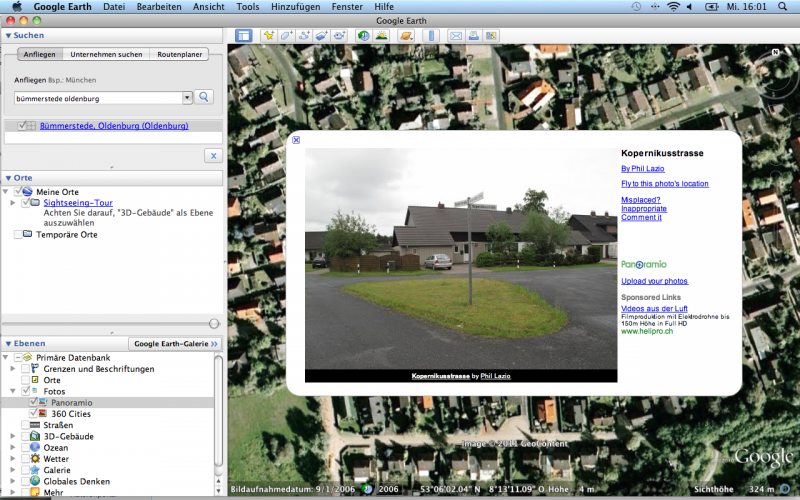Screen dimensions: 800x500
Task: Select the ruler tool in the toolbar
Action: pyautogui.click(x=431, y=36)
